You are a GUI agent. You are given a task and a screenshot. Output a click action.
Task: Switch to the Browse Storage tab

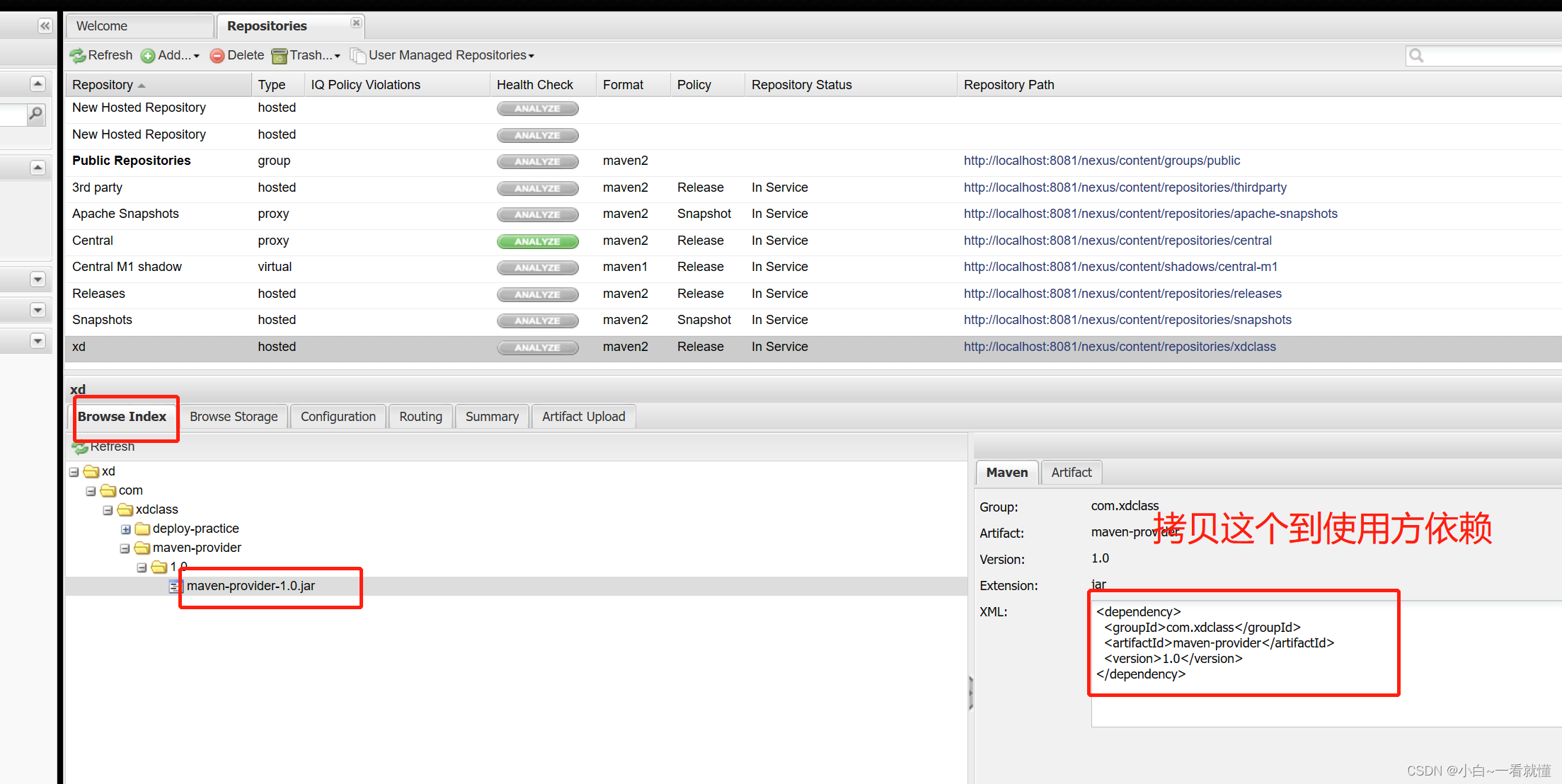tap(234, 417)
